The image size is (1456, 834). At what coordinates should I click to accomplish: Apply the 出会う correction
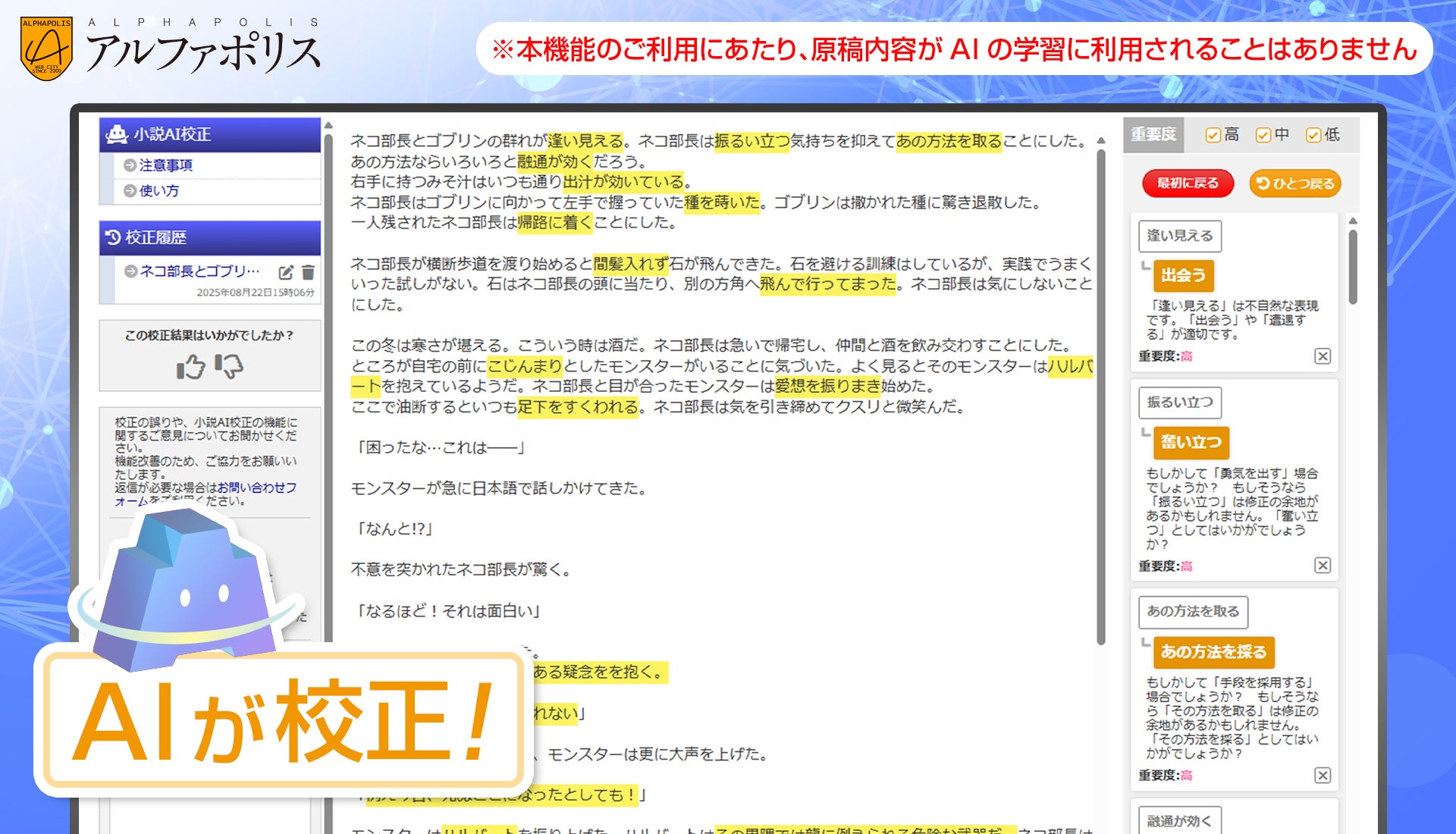1182,276
